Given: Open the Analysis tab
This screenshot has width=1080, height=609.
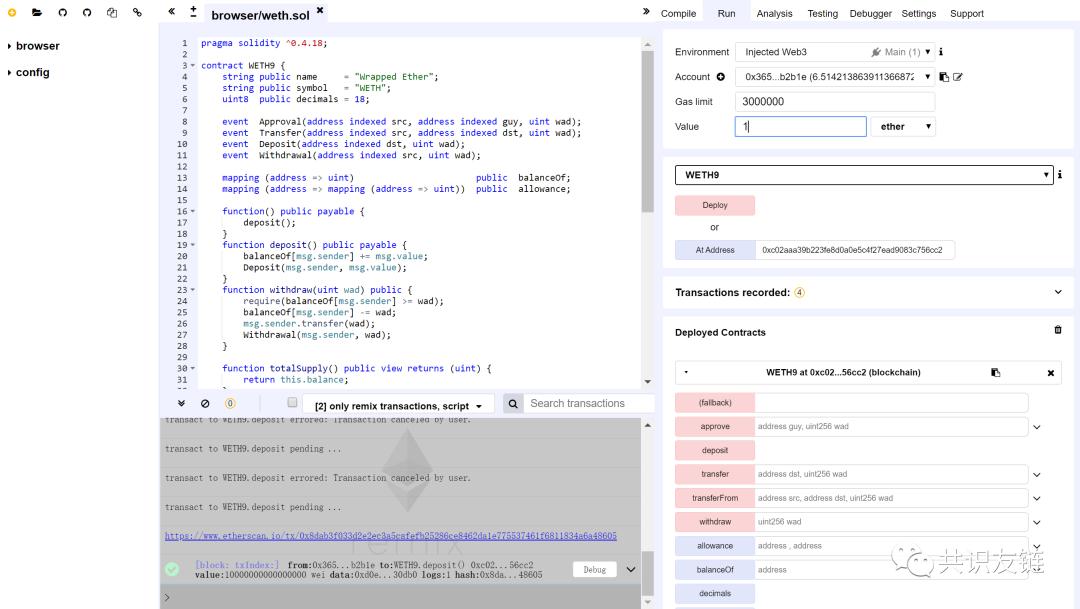Looking at the screenshot, I should (x=774, y=14).
